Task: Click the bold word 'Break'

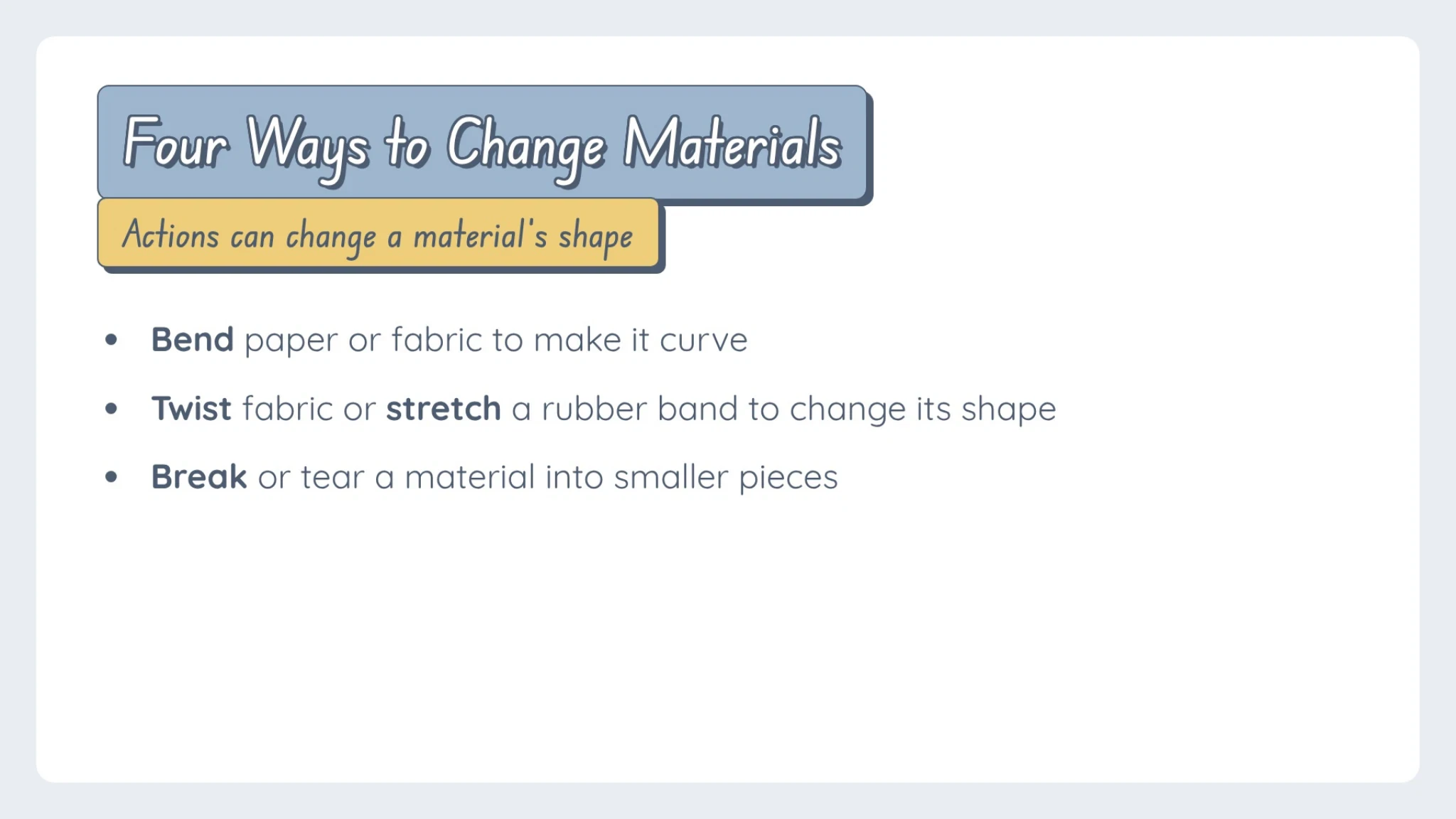Action: click(199, 477)
